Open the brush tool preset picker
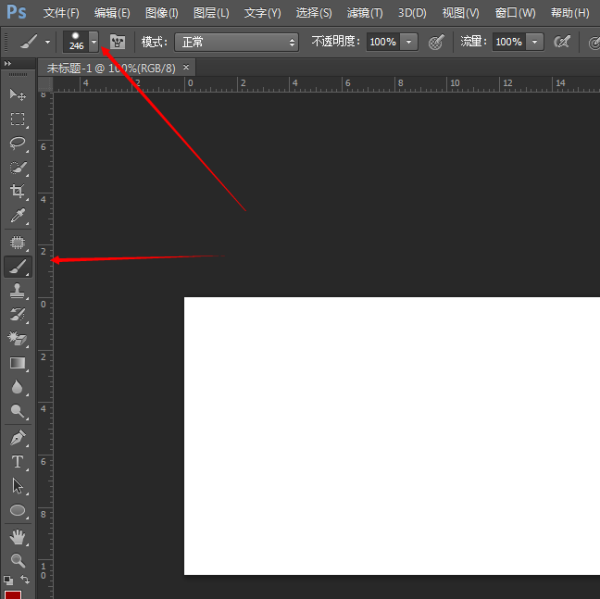Viewport: 600px width, 599px height. click(29, 41)
